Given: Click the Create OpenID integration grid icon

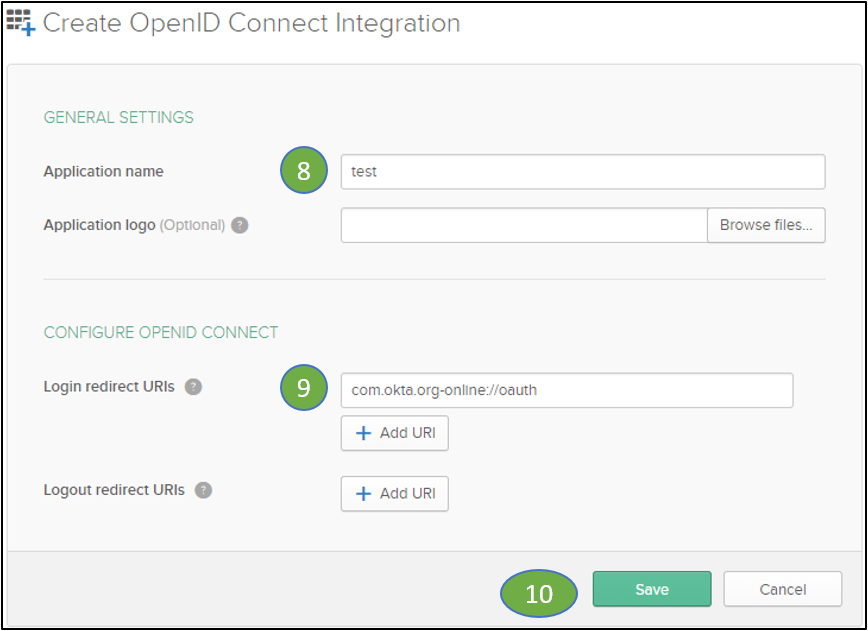Looking at the screenshot, I should (x=21, y=23).
